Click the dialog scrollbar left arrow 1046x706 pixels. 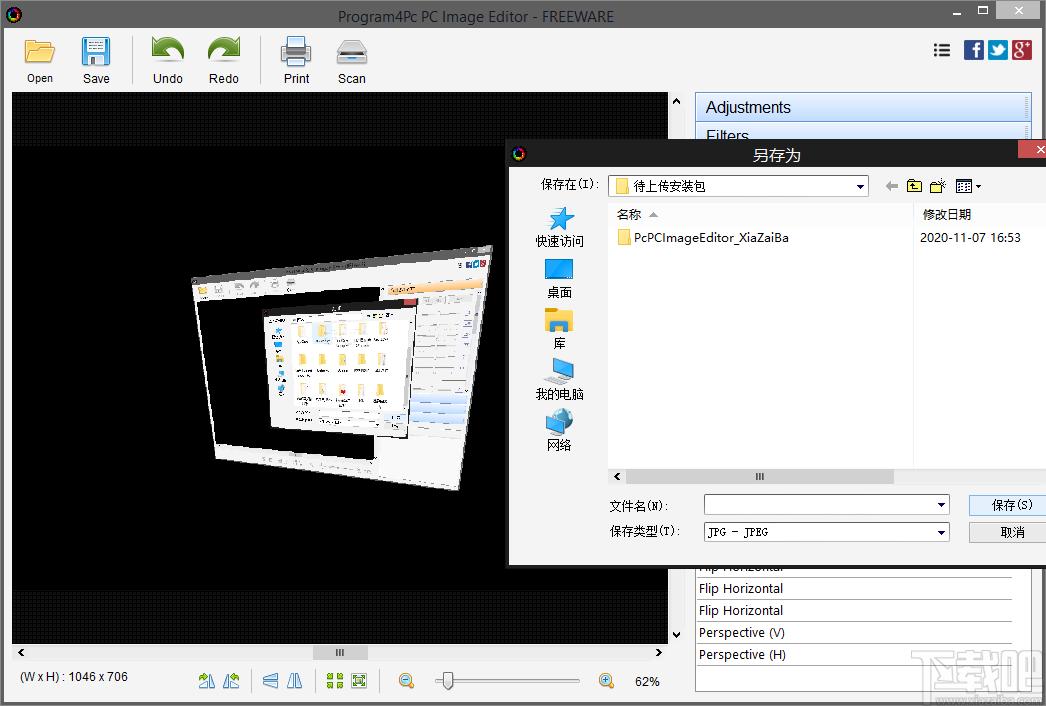pos(617,476)
